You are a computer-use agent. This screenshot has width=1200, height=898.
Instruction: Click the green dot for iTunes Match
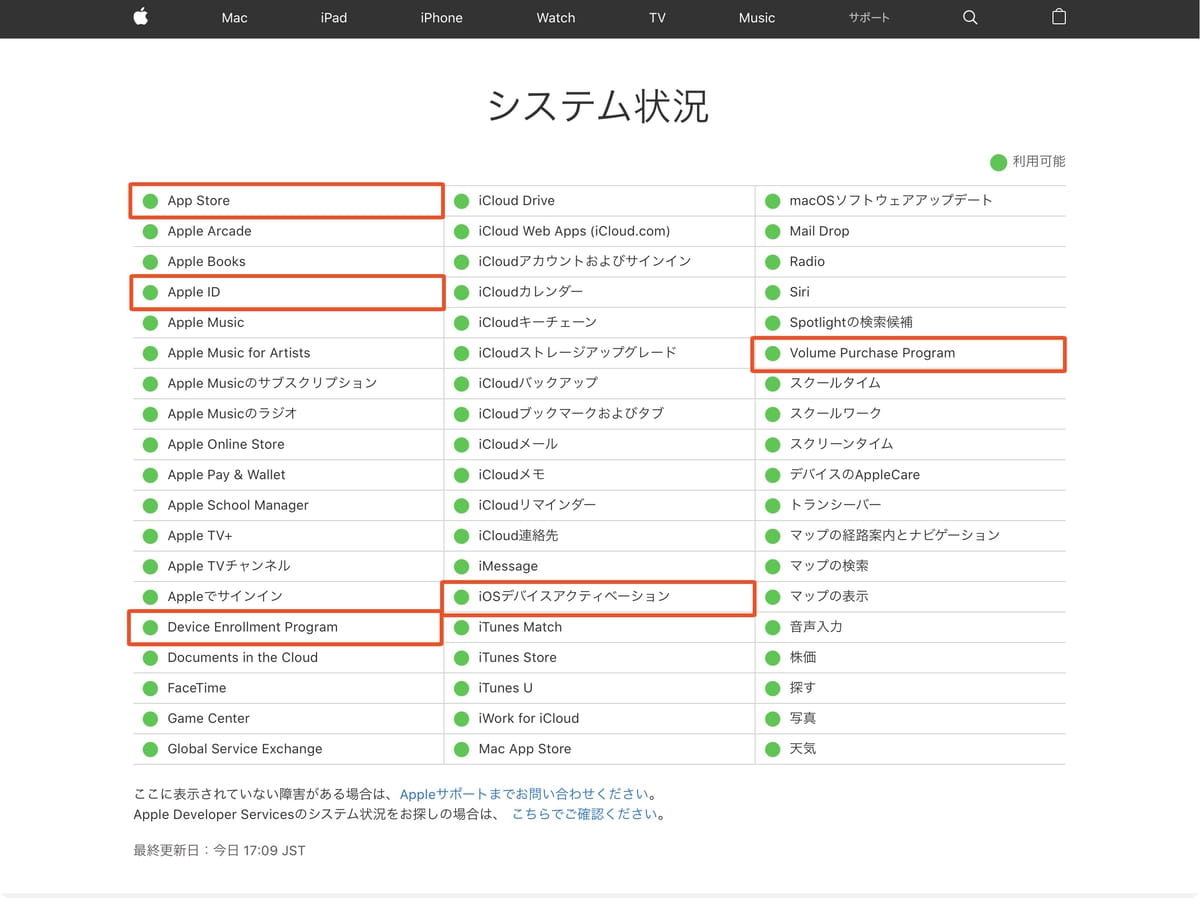(461, 627)
